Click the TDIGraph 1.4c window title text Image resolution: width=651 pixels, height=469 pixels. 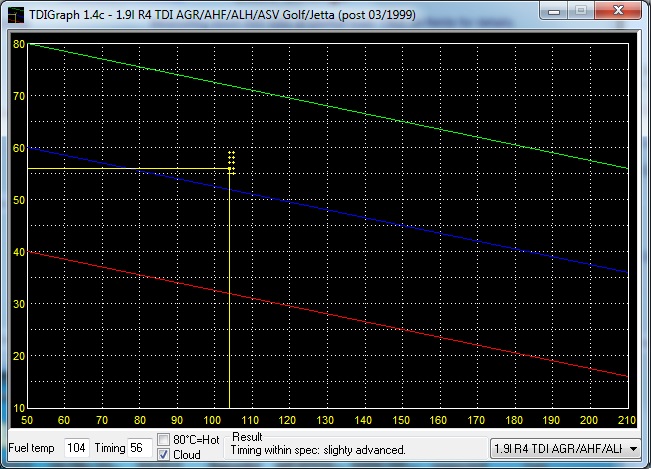coord(222,15)
